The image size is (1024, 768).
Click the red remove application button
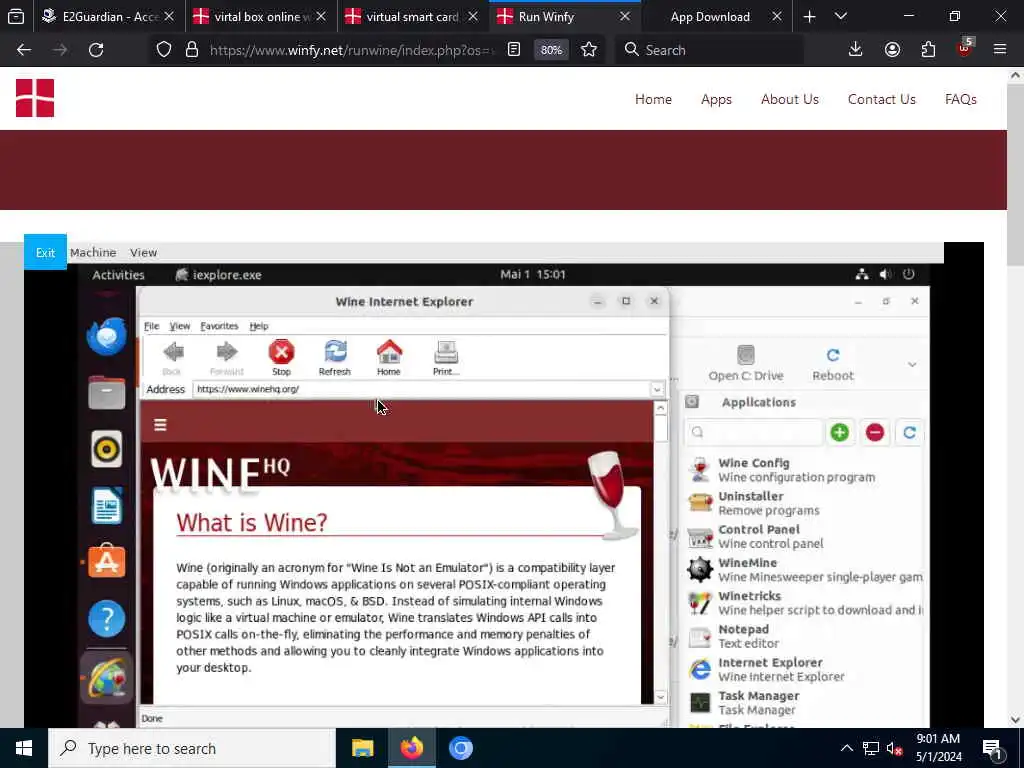(874, 432)
